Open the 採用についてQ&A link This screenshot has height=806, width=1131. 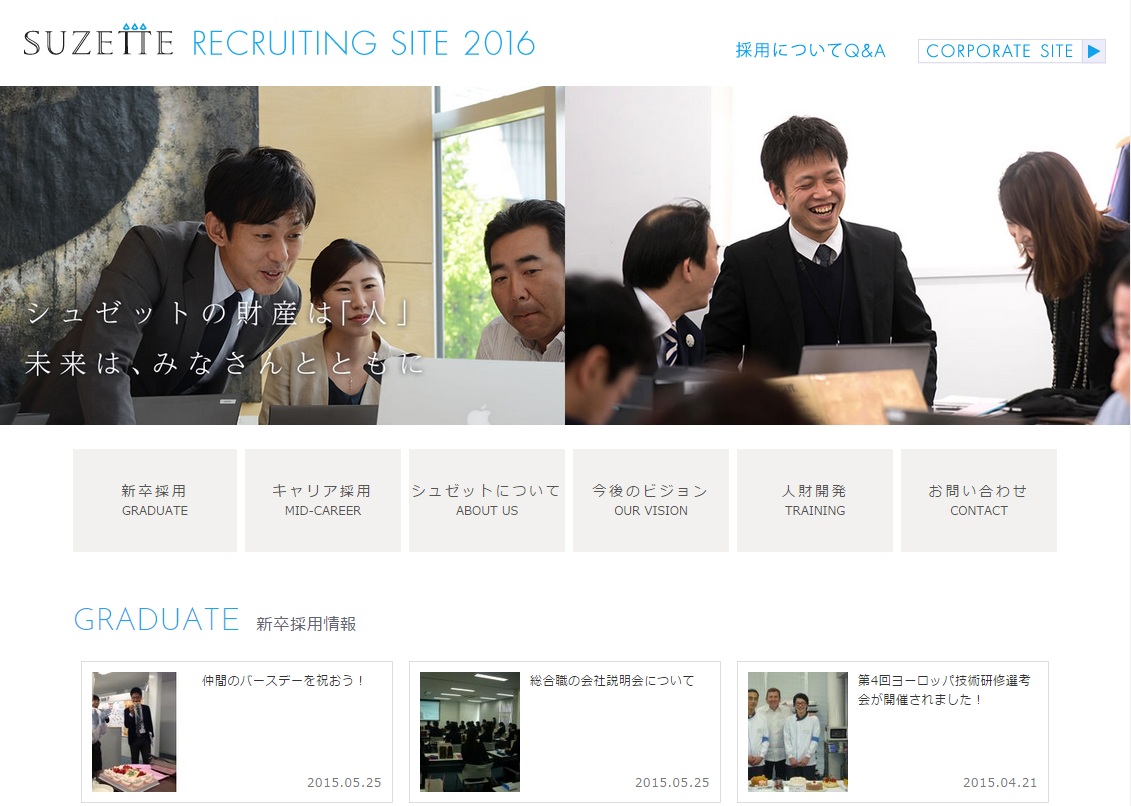810,51
